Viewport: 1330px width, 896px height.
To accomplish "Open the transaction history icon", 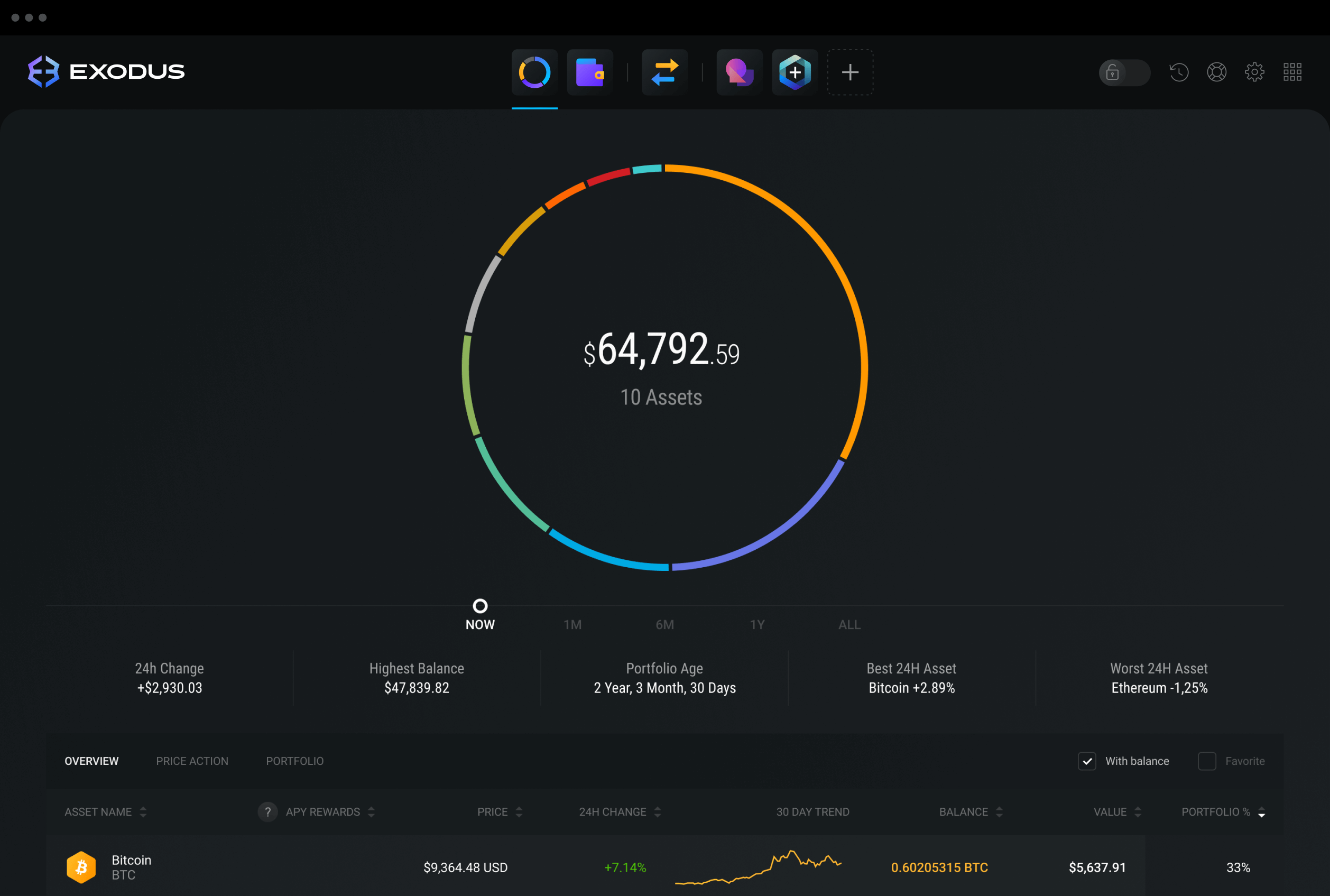I will pyautogui.click(x=1177, y=70).
